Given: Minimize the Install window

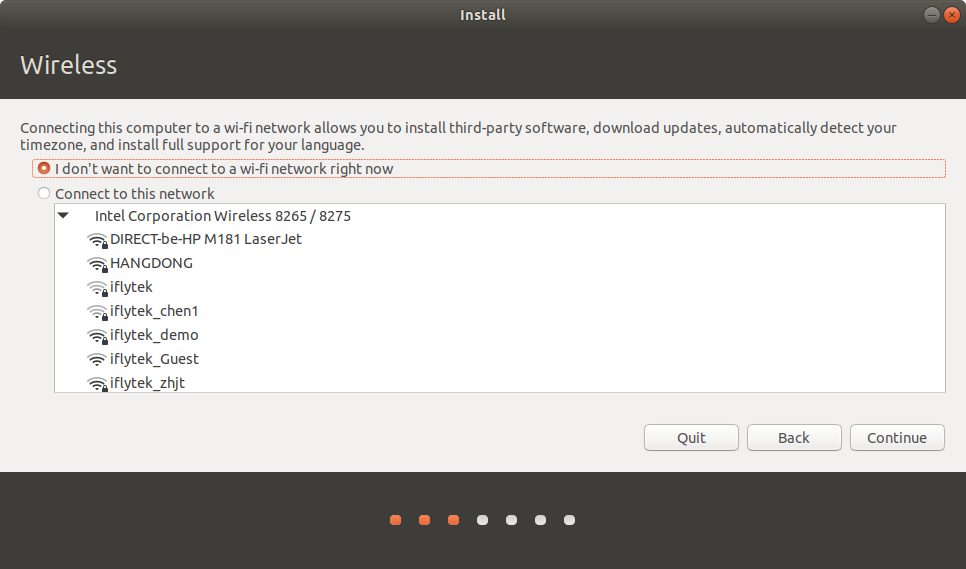Looking at the screenshot, I should (932, 15).
